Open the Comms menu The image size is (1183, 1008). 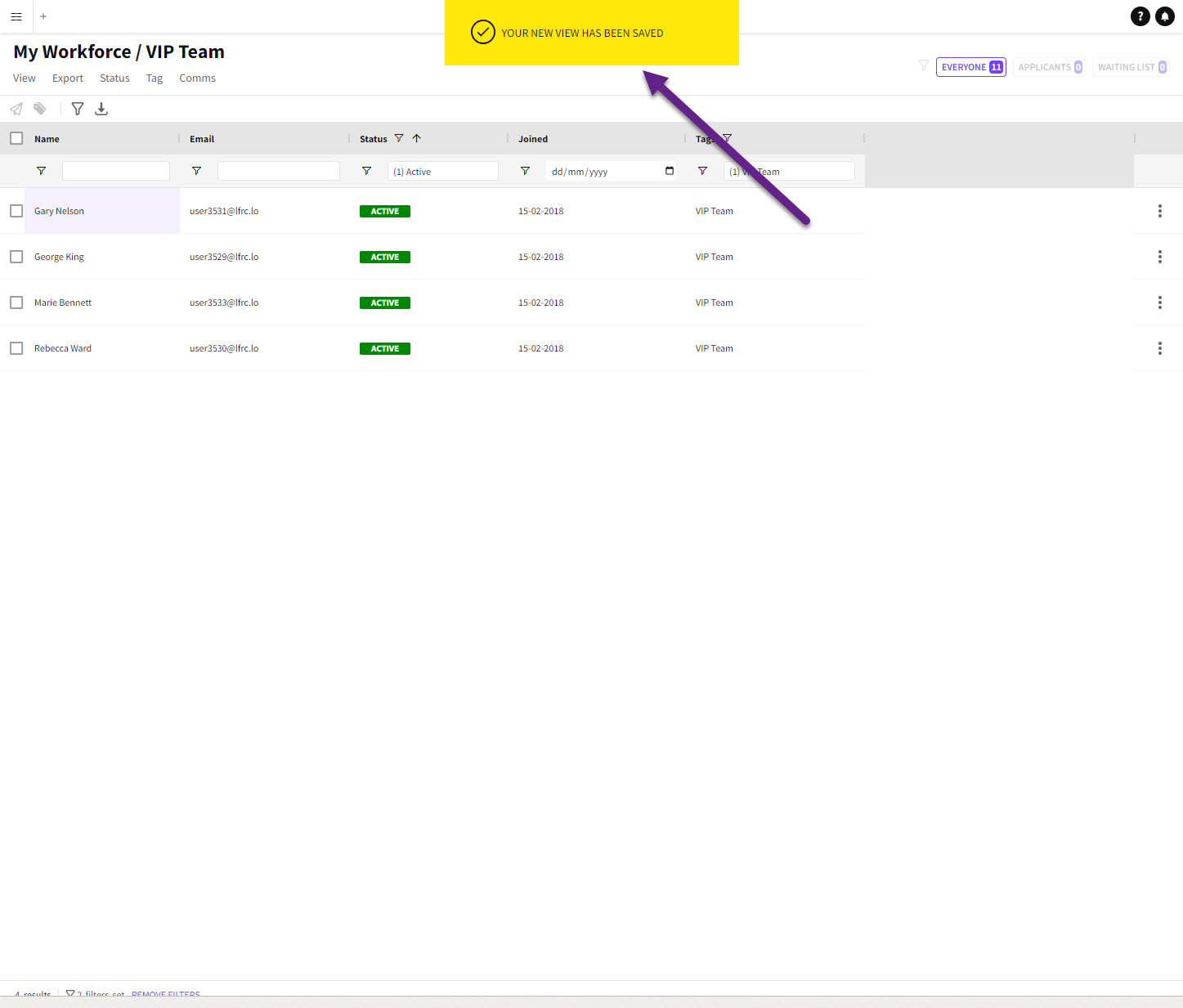pos(197,78)
